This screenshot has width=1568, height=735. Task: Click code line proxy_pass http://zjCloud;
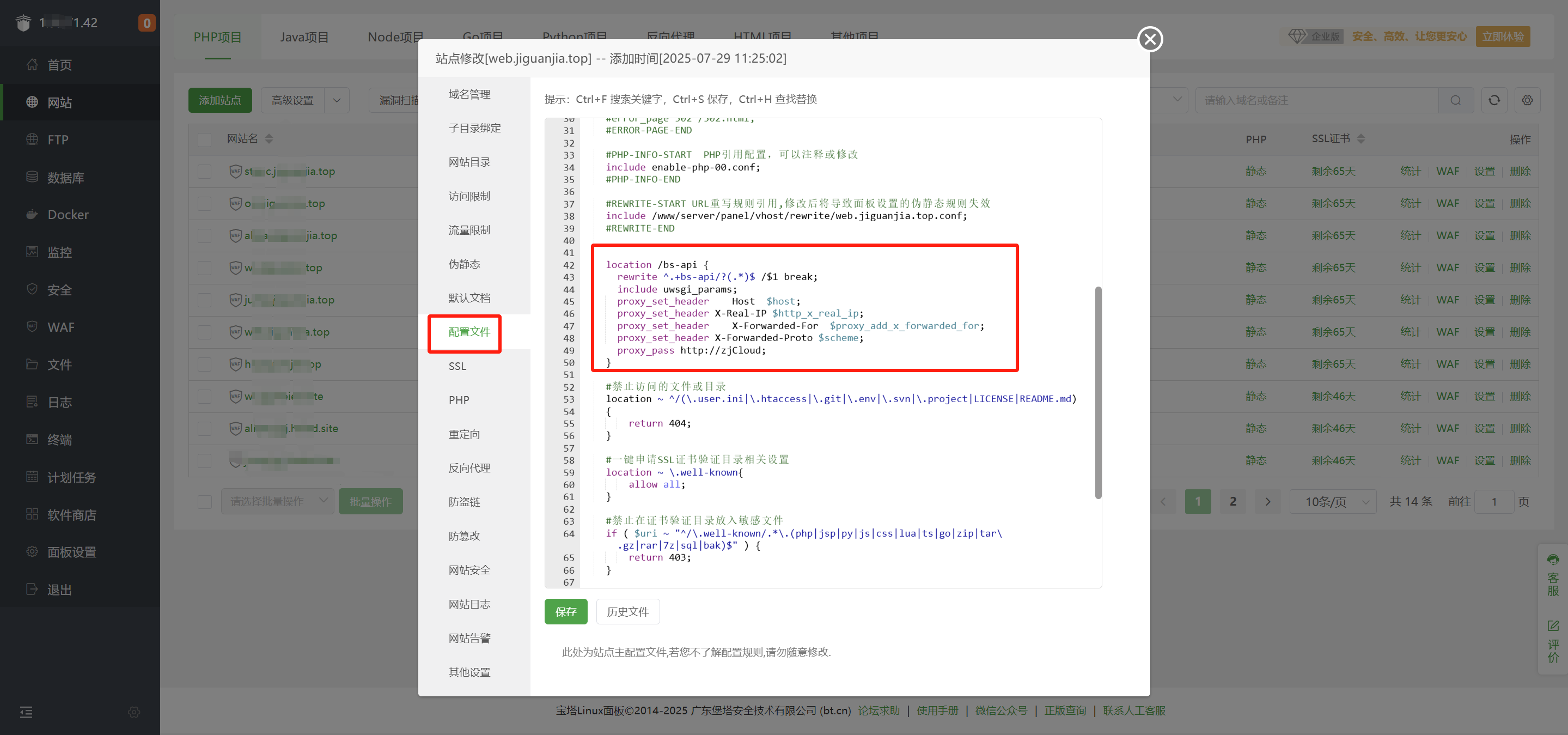[692, 350]
